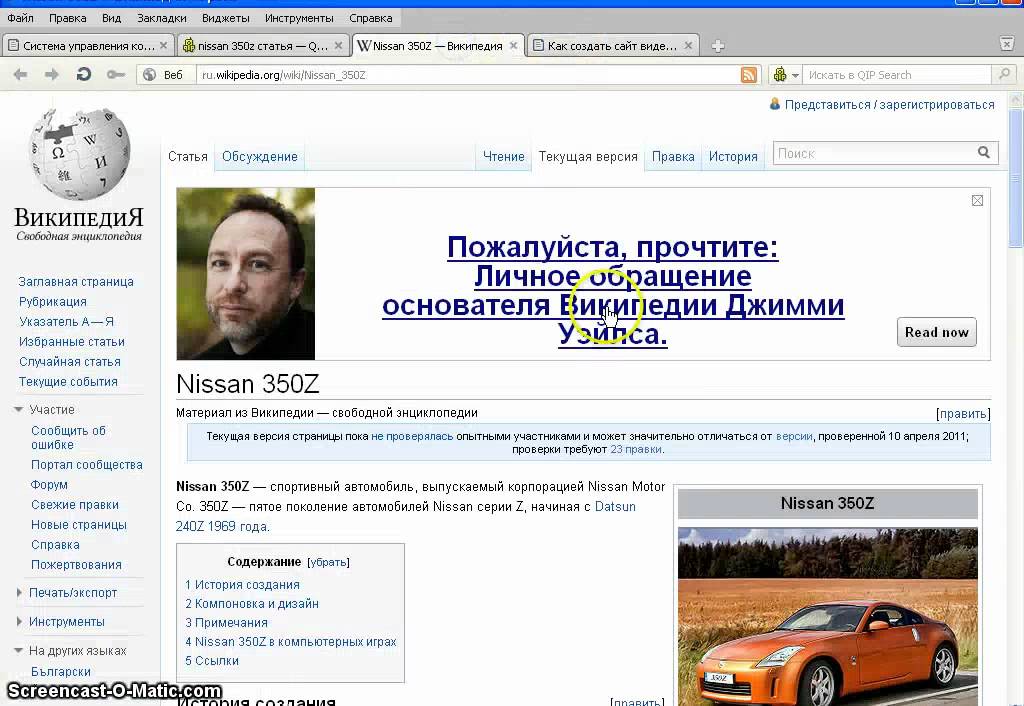
Task: Open the Правка menu
Action: 68,18
